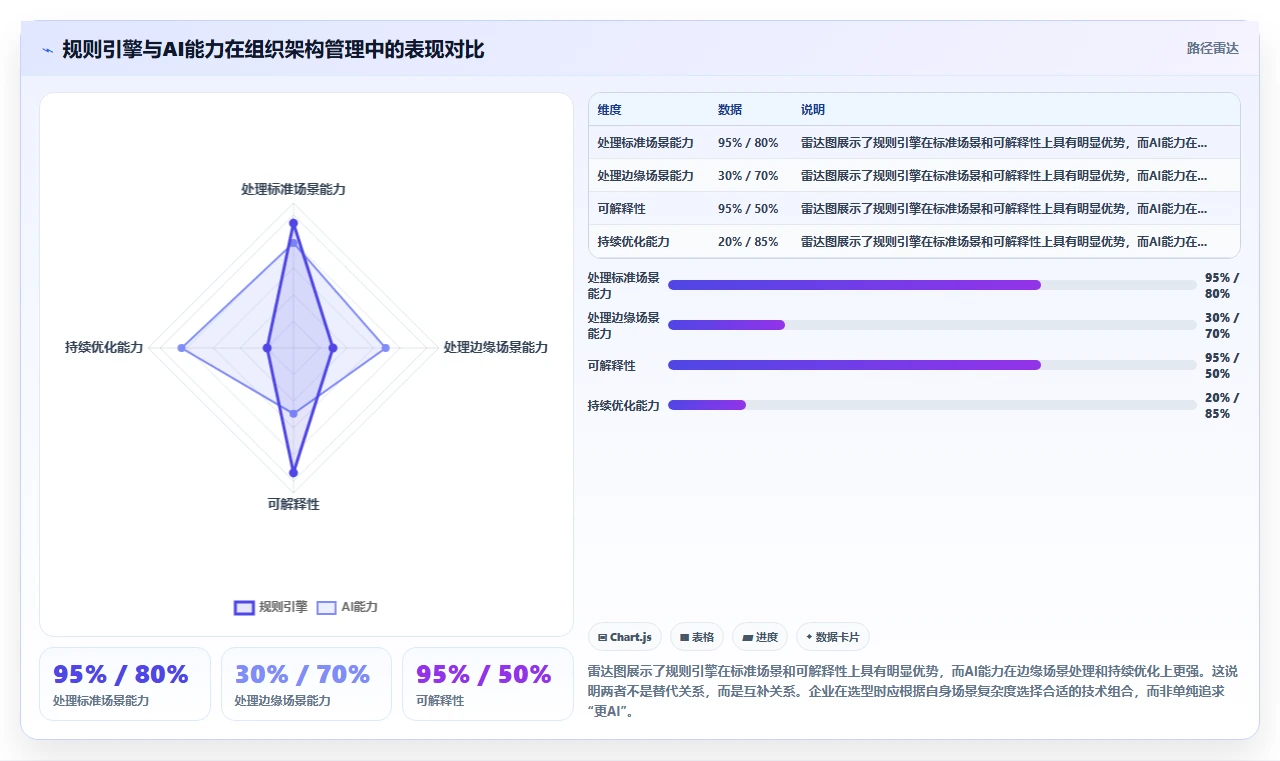This screenshot has height=761, width=1280.
Task: Click the AI能力 point on 持续优化能力 axis
Action: click(181, 347)
